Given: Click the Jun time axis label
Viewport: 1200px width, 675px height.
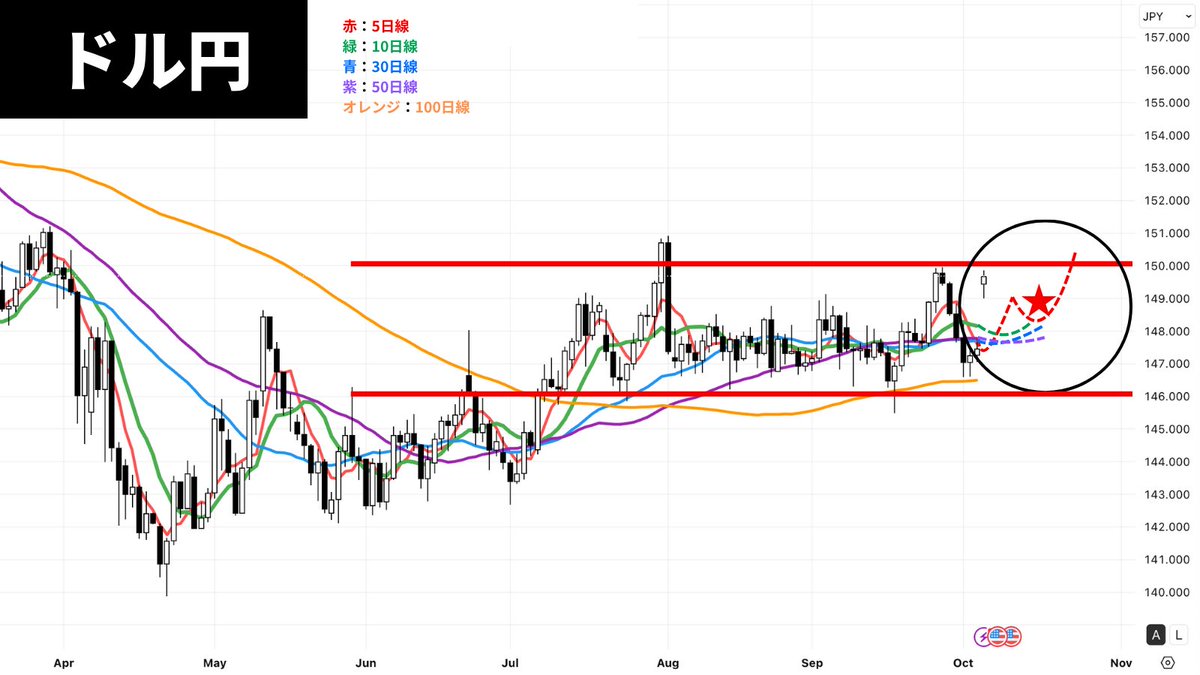Looking at the screenshot, I should coord(366,662).
